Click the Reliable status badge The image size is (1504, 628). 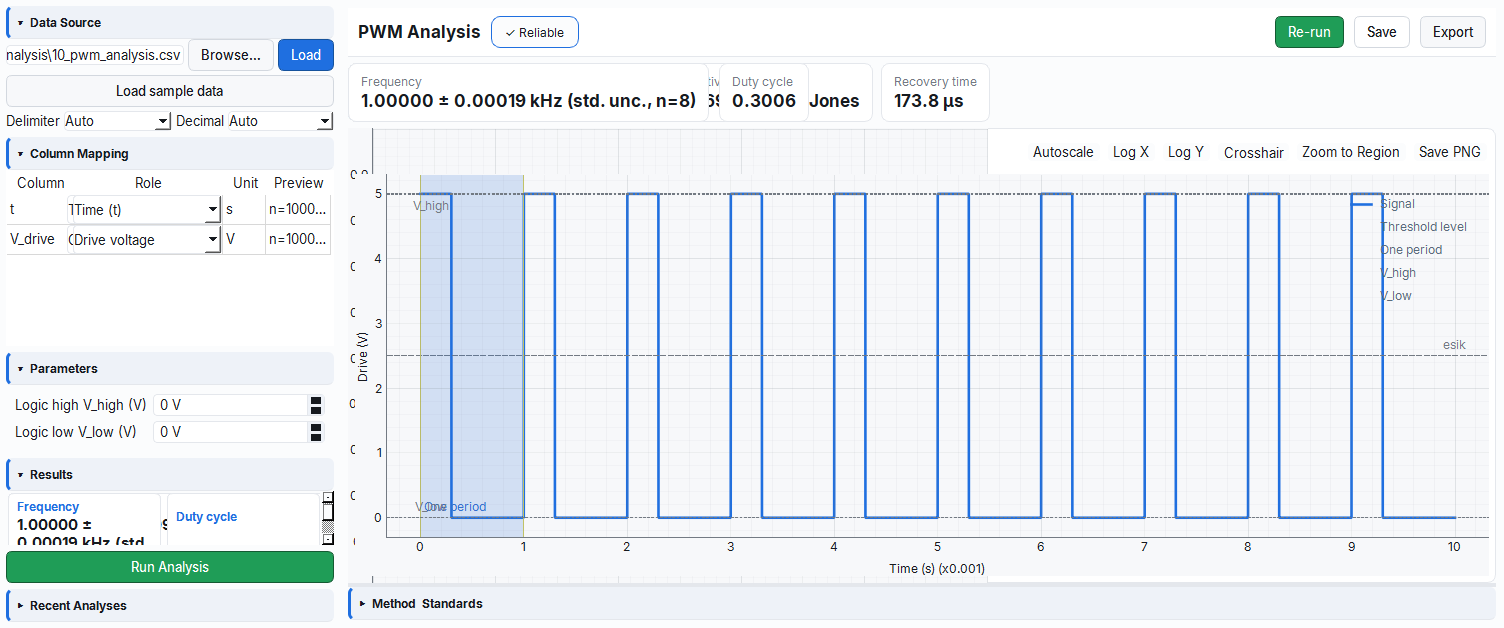pyautogui.click(x=535, y=32)
